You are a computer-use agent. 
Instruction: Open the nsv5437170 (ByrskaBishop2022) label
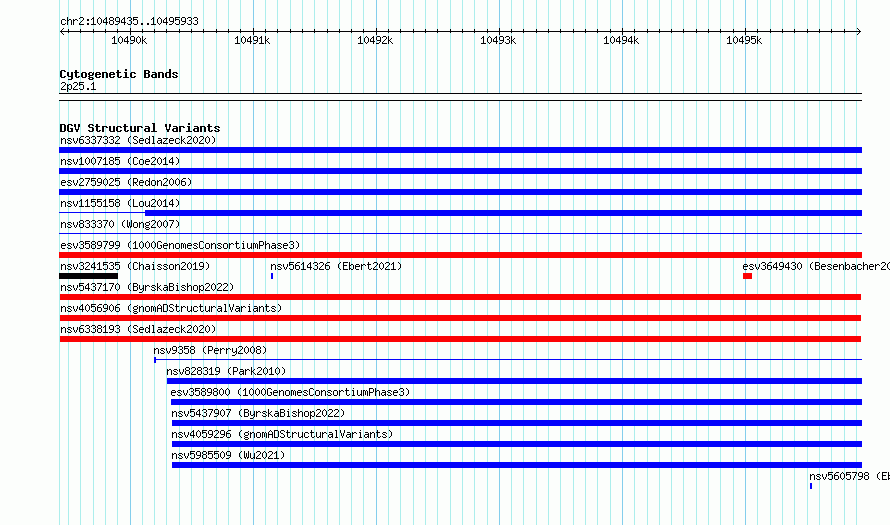pos(147,287)
